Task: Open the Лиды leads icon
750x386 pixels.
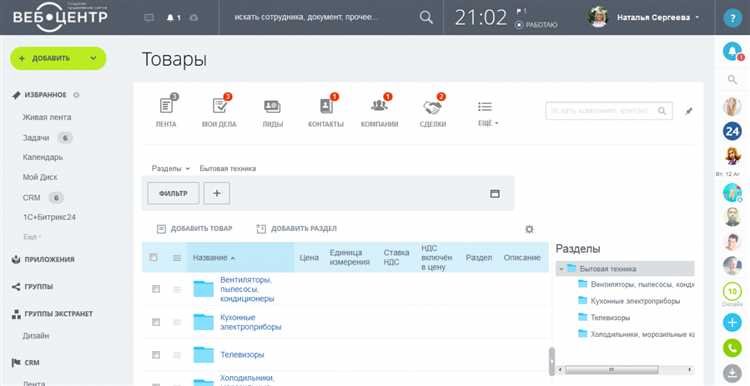Action: (x=272, y=106)
